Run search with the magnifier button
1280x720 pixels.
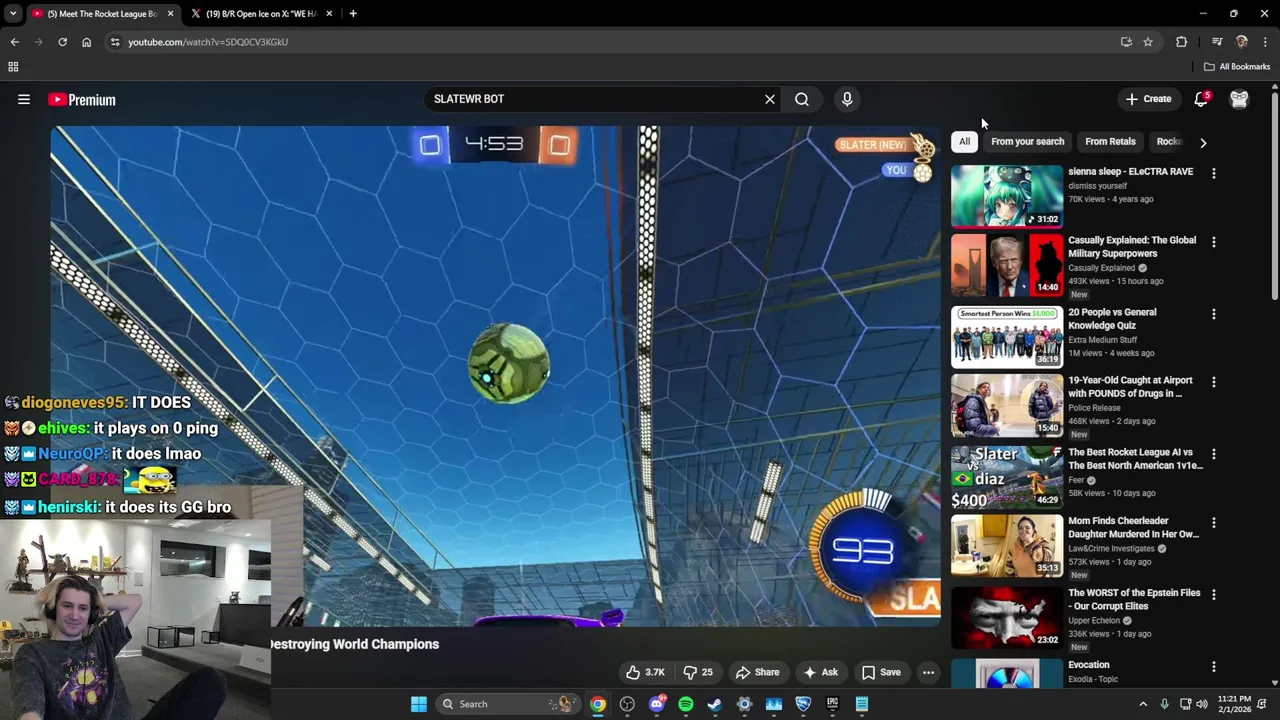click(802, 99)
